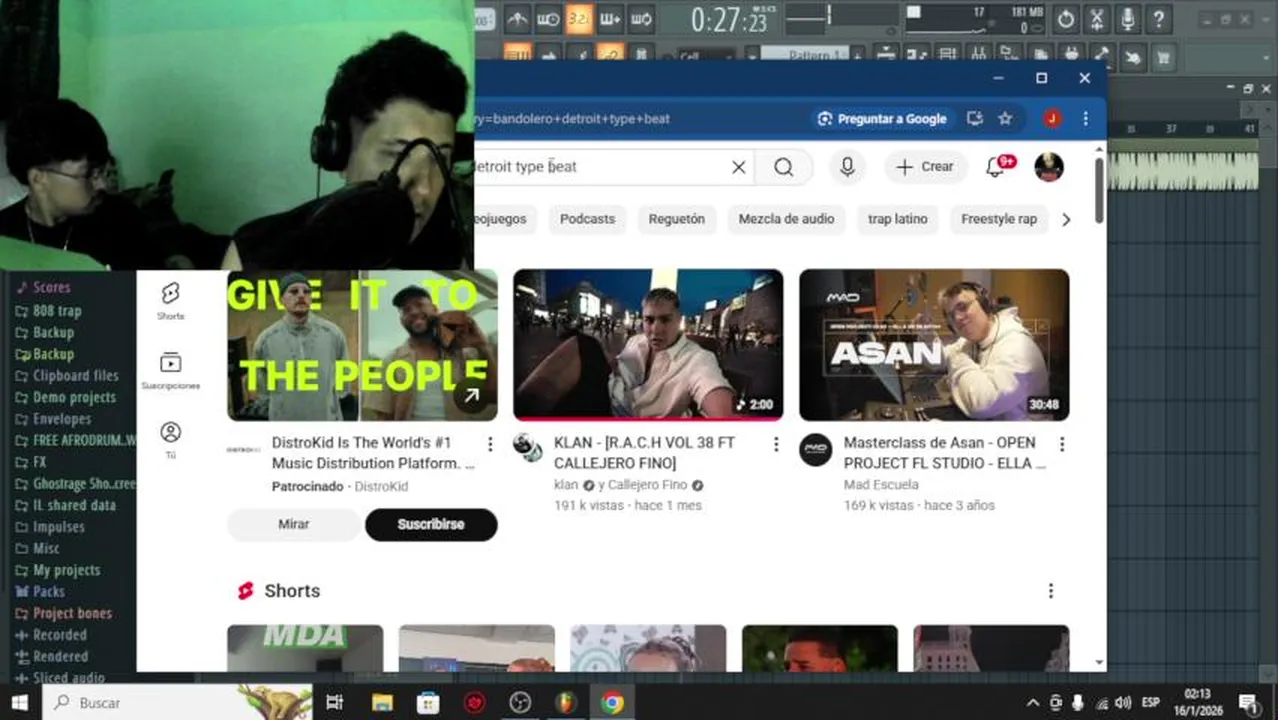Open more options for Masterclass de Asan video
This screenshot has width=1278, height=720.
click(x=1062, y=444)
